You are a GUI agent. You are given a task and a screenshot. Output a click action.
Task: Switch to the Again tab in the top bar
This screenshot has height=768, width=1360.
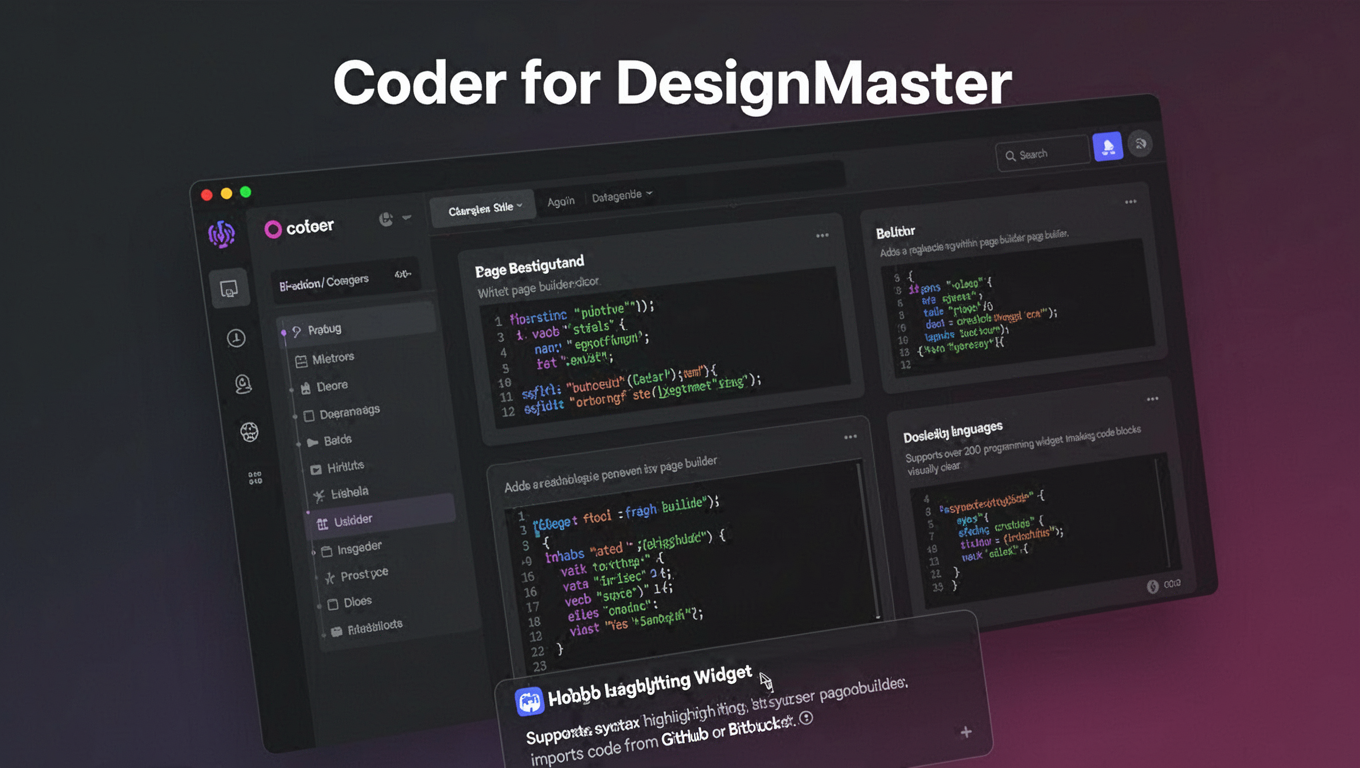[x=560, y=200]
